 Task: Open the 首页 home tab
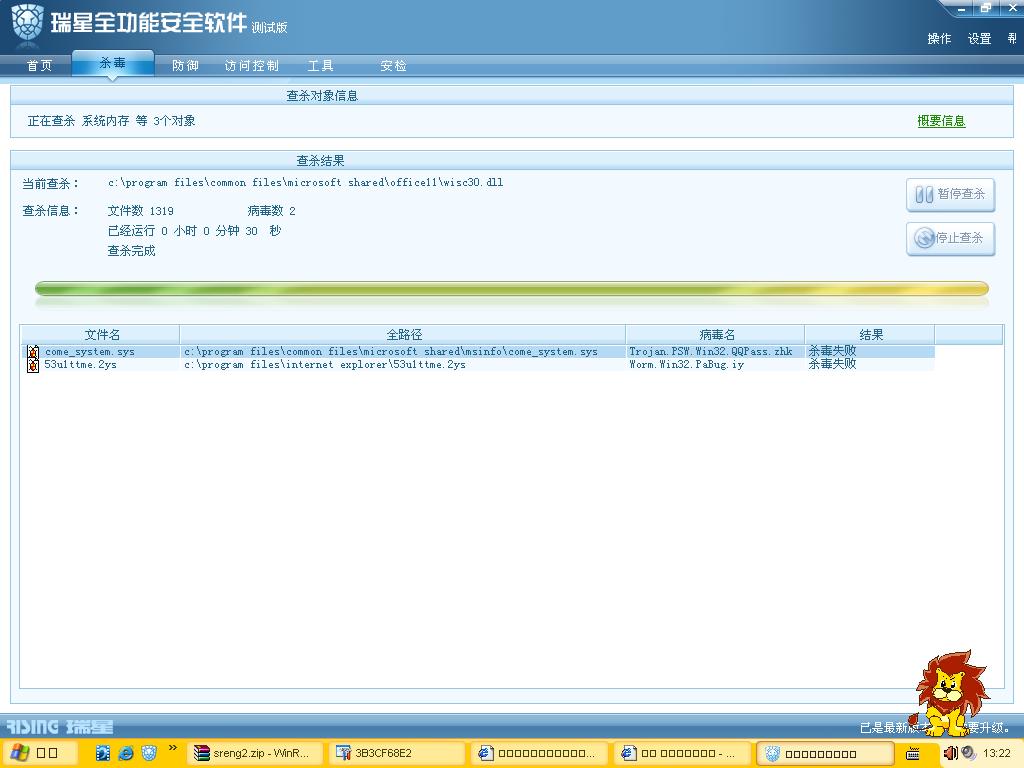point(39,65)
